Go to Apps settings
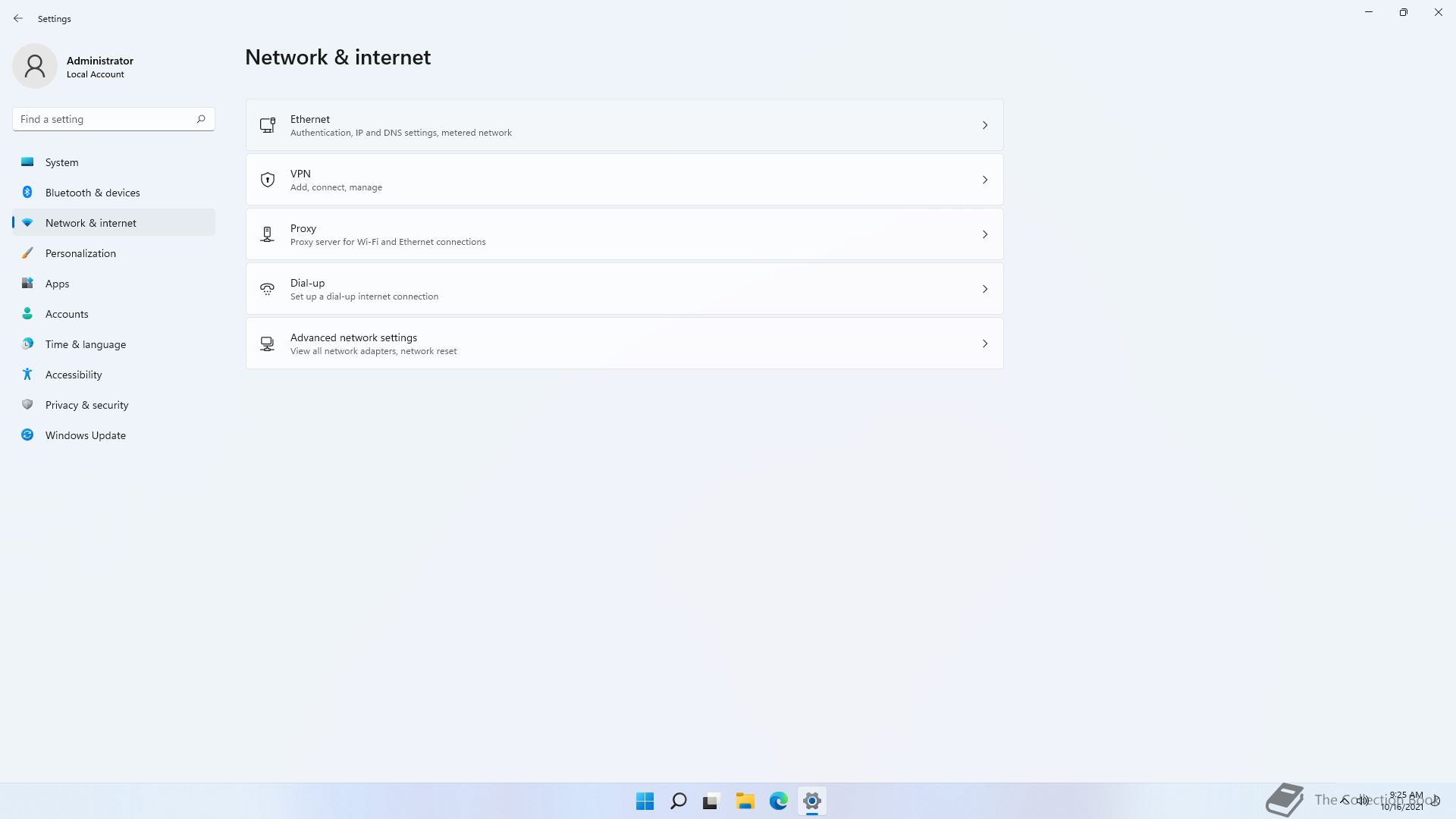Viewport: 1456px width, 819px height. (114, 284)
